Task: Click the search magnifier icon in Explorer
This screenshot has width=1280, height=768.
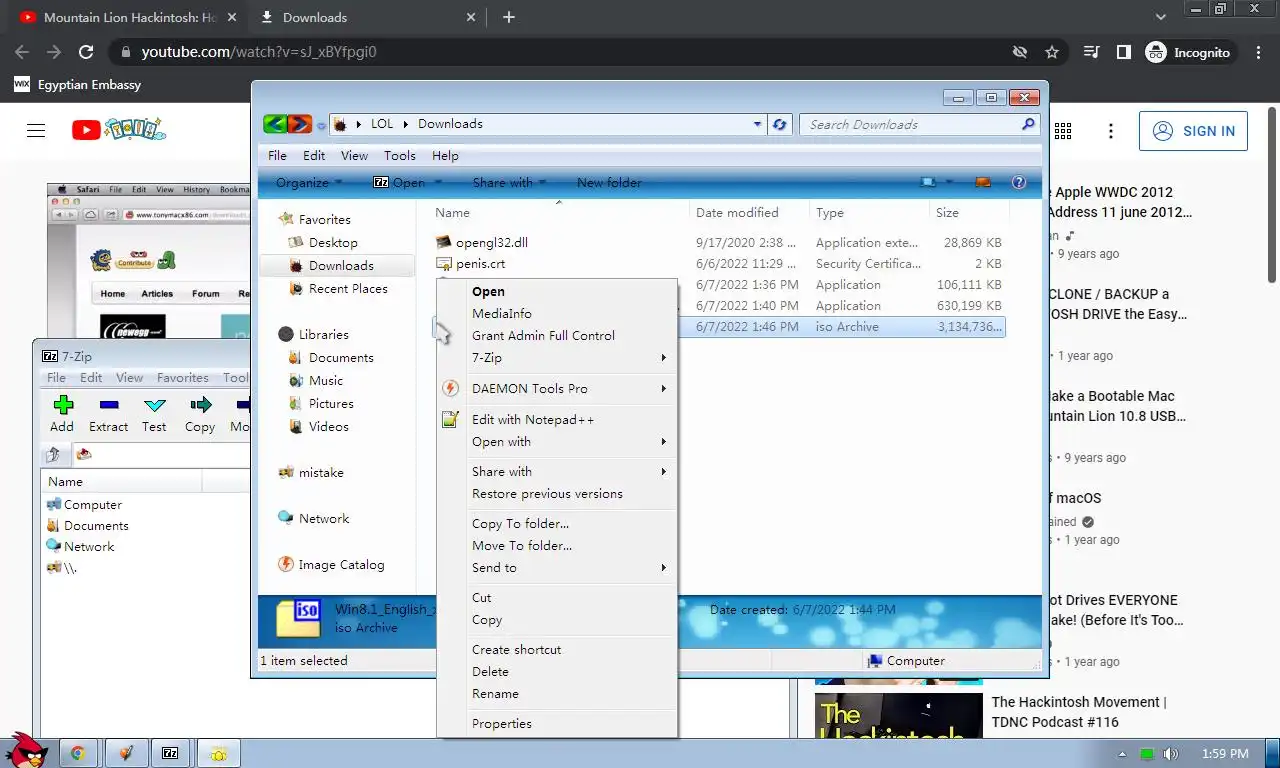Action: 1028,124
